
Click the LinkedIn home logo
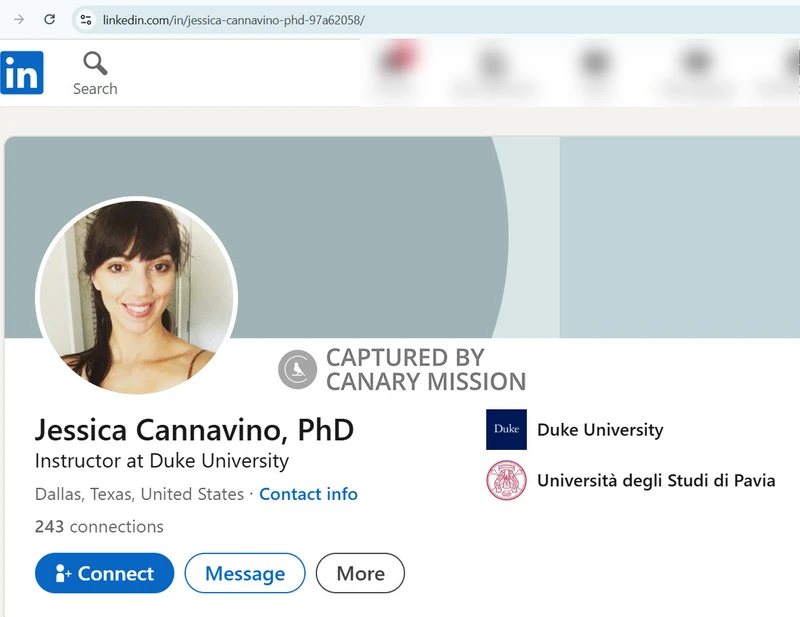click(22, 73)
